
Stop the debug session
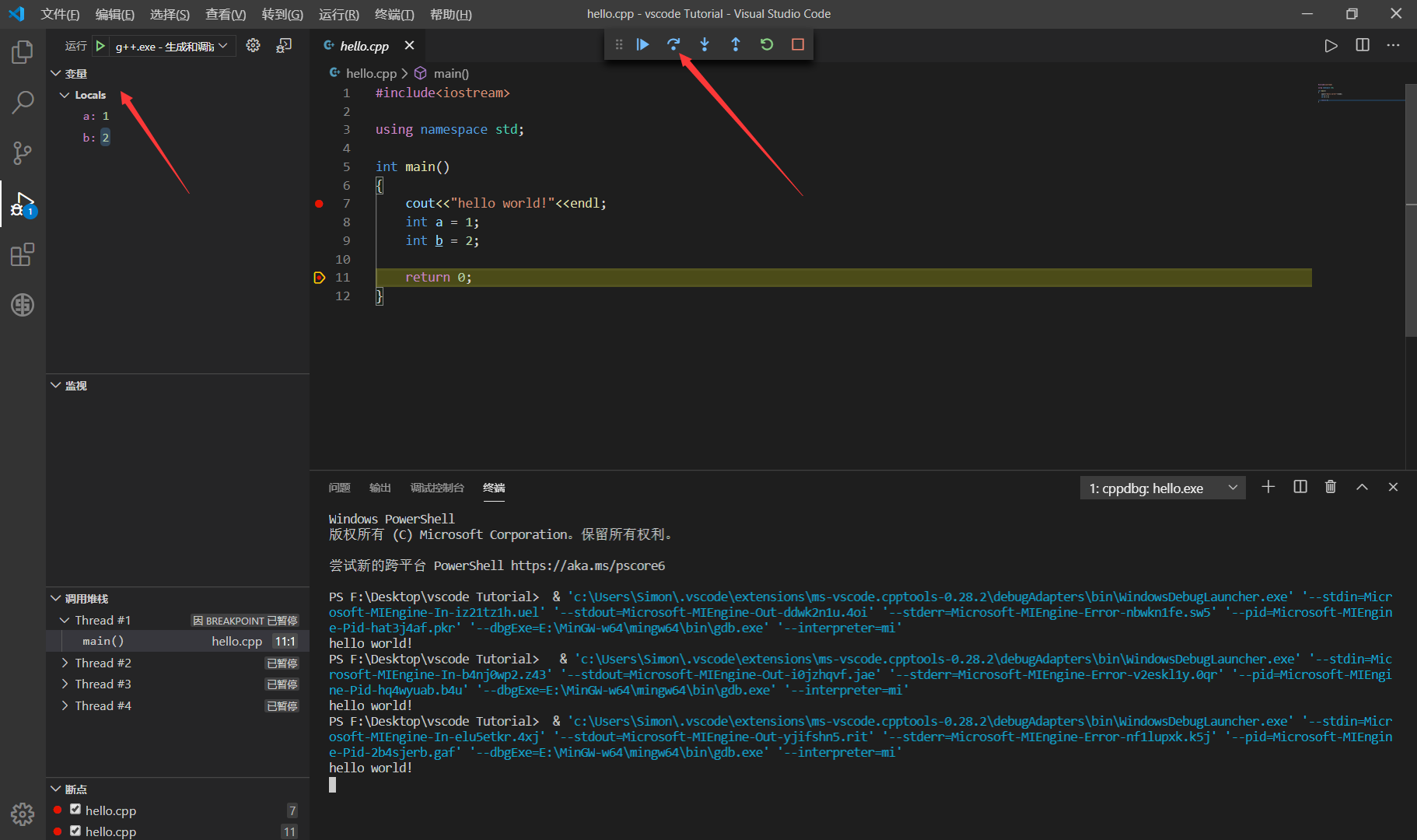[x=798, y=44]
